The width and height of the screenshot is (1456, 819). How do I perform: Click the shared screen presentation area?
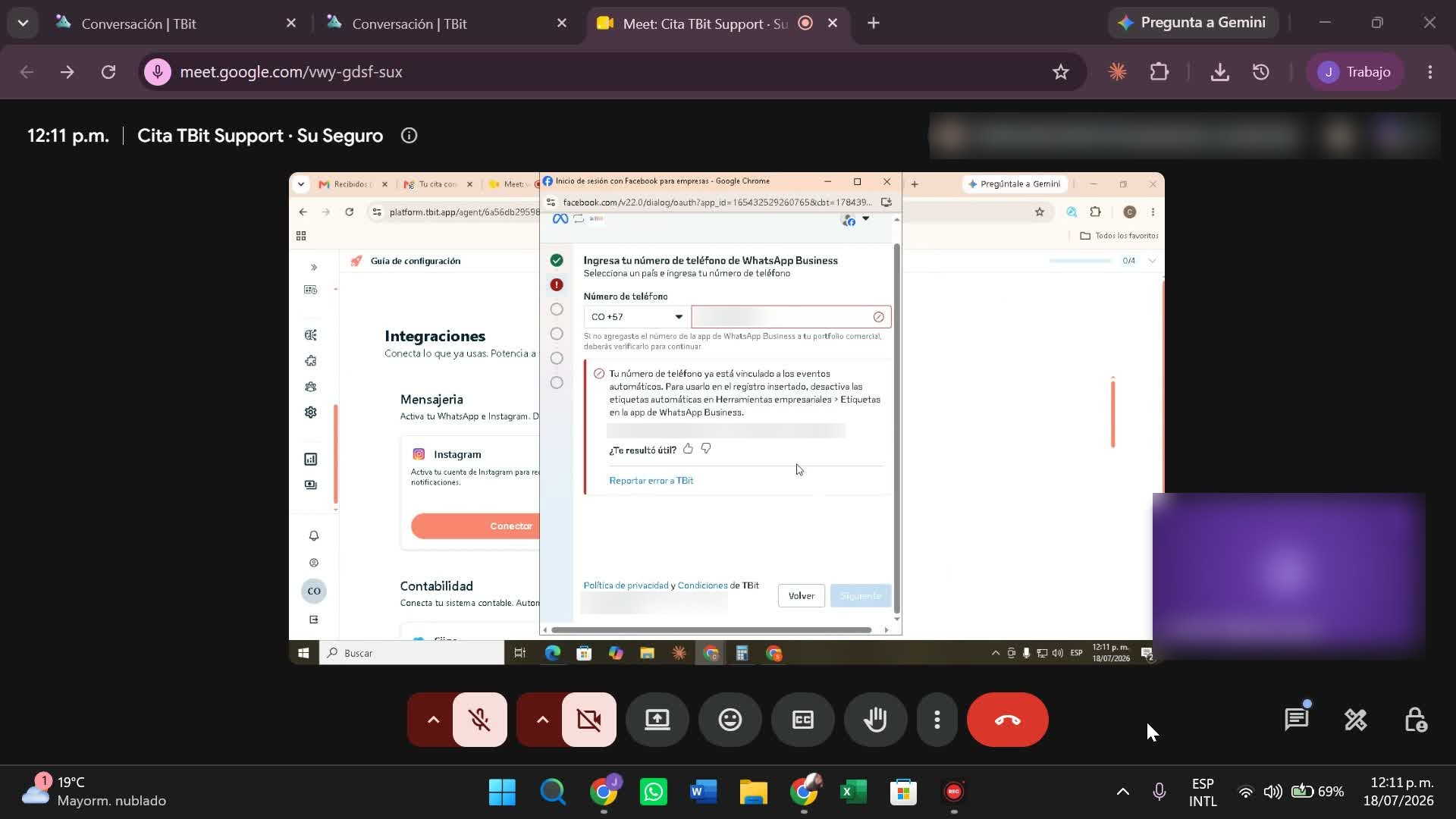pyautogui.click(x=726, y=419)
